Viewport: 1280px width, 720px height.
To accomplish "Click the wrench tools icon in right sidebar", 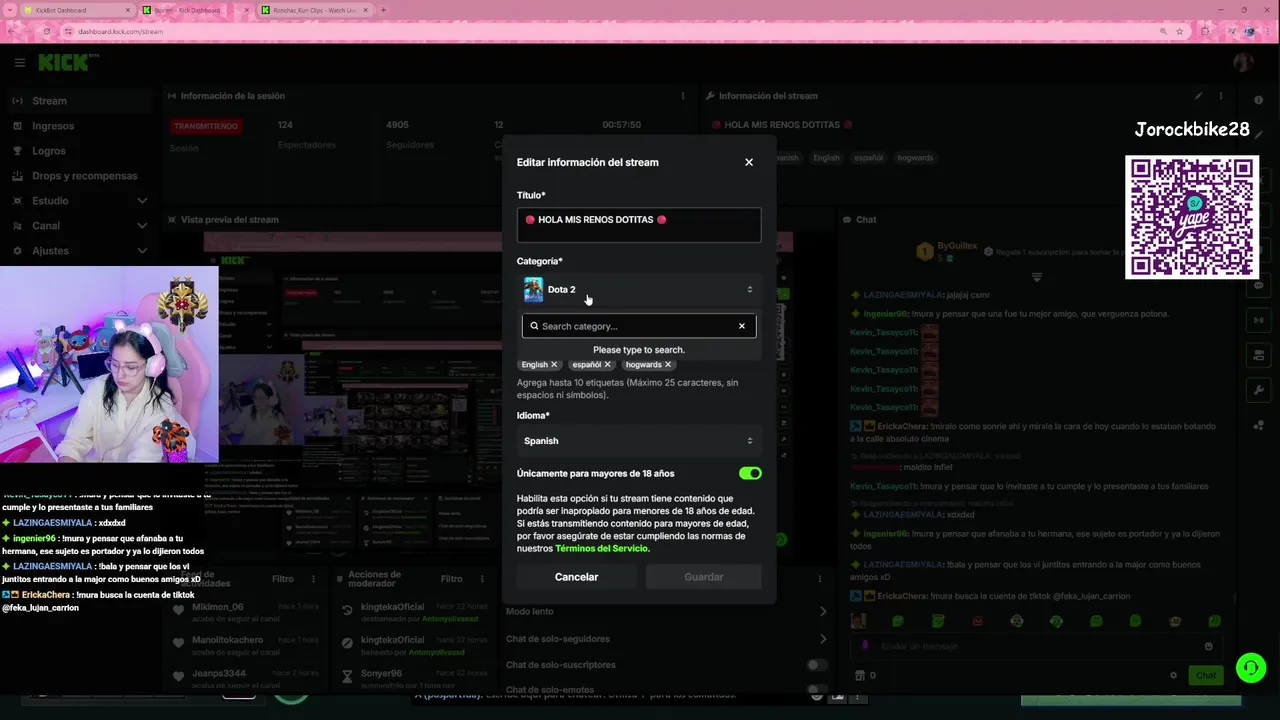I will pos(1259,390).
